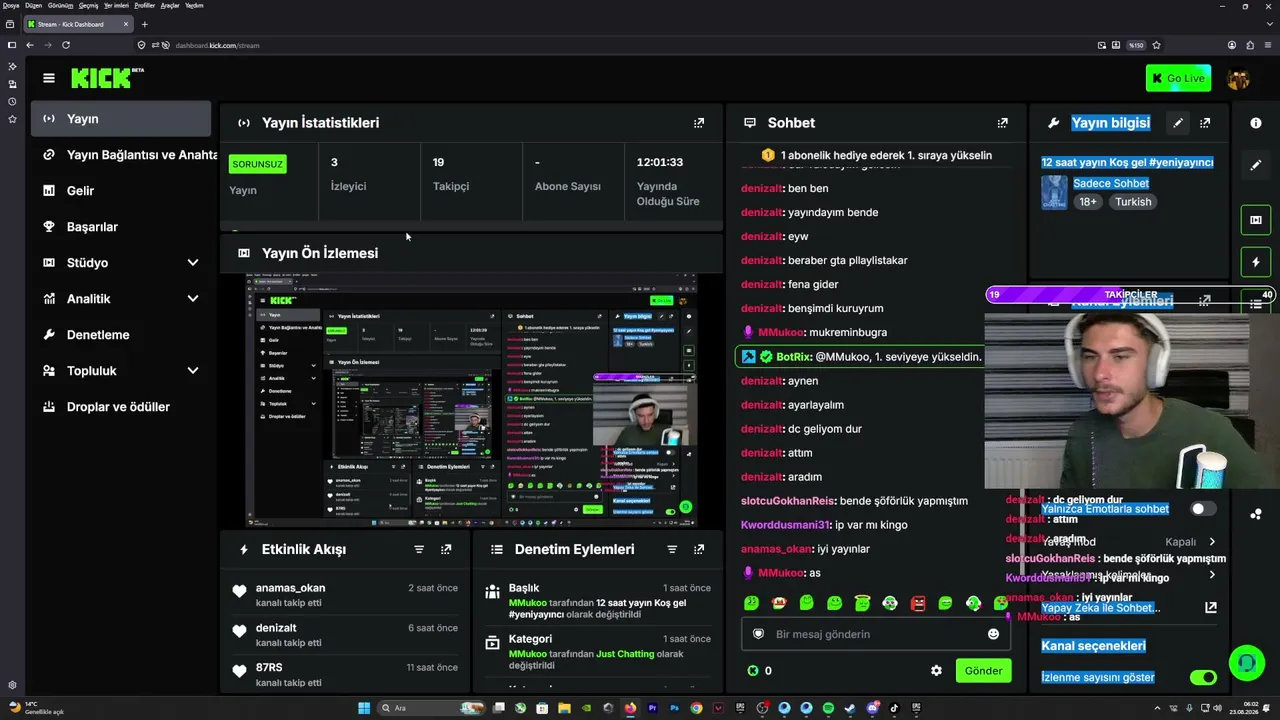Screen dimensions: 1280x720
Task: Click slotcuGokhanReis username in chat
Action: [787, 501]
